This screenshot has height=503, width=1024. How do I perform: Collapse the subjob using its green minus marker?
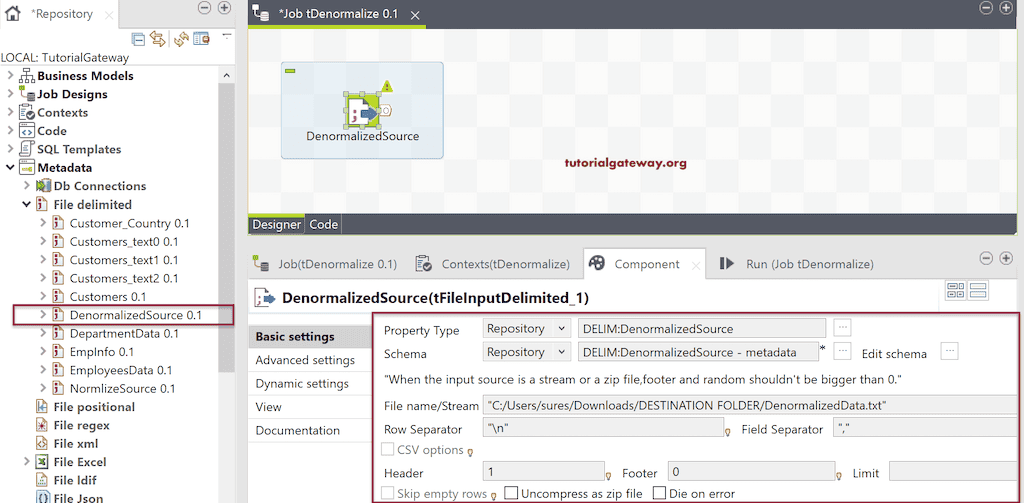tap(291, 70)
